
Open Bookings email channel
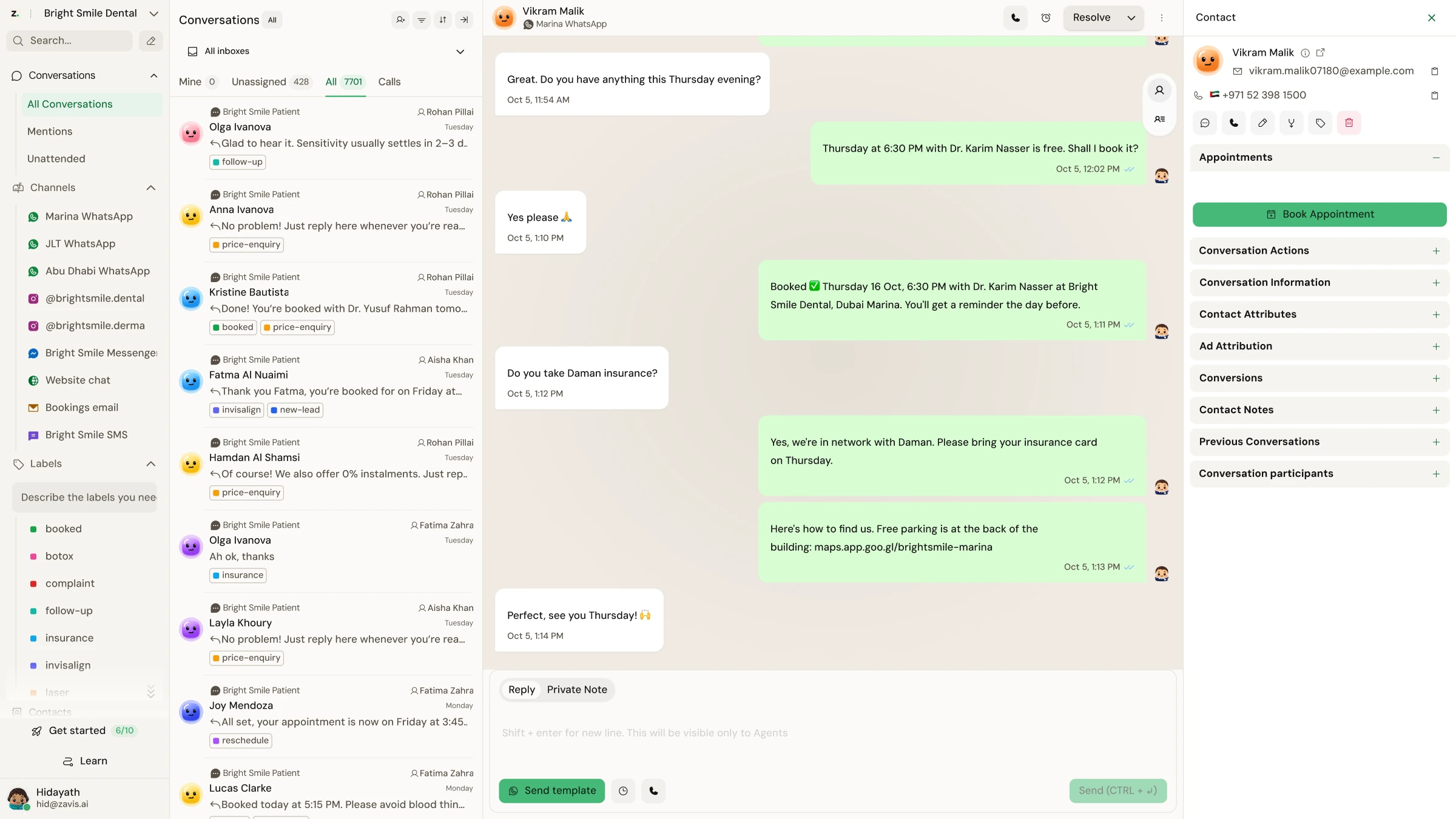tap(82, 408)
